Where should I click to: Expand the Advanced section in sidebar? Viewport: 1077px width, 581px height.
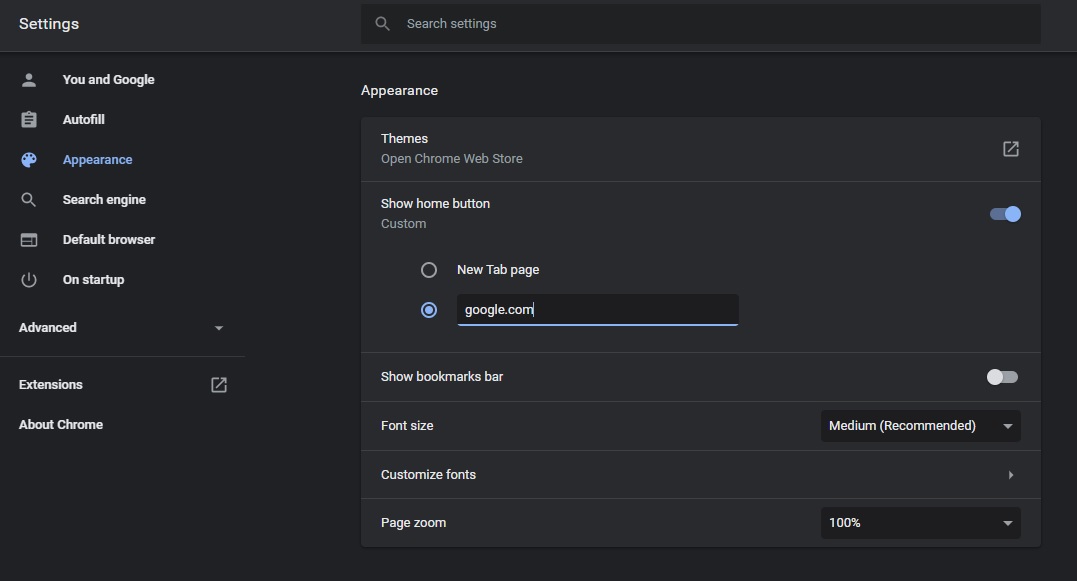click(121, 328)
